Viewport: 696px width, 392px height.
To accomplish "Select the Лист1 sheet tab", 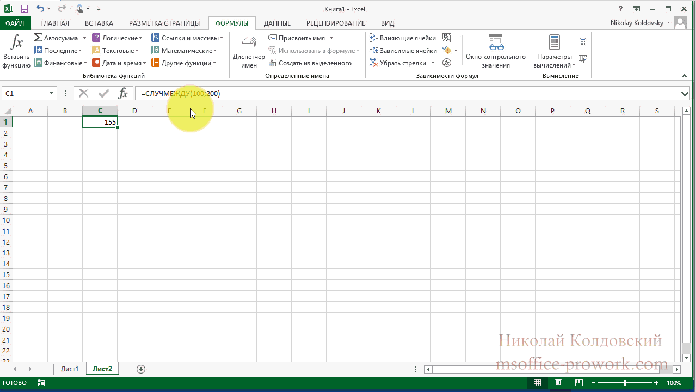I will tap(70, 369).
